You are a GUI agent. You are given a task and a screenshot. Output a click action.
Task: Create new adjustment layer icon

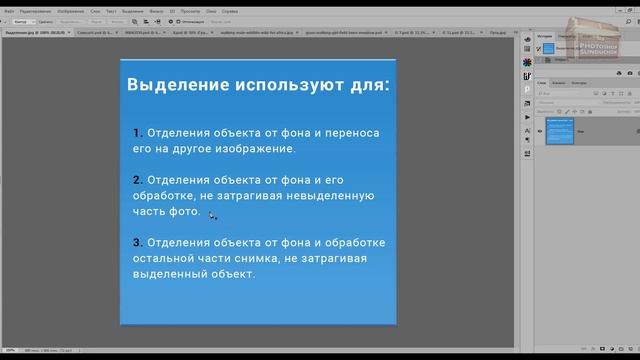click(x=612, y=349)
